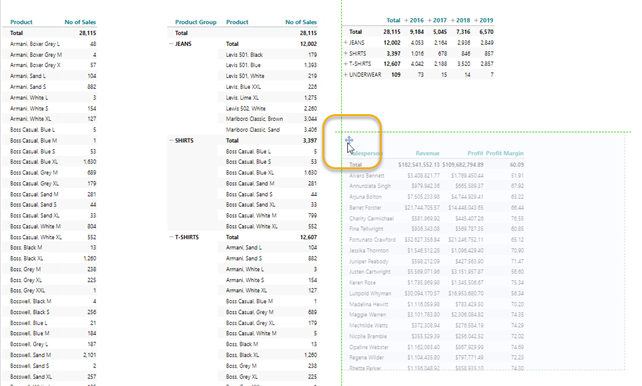Image resolution: width=642 pixels, height=386 pixels.
Task: Select the Bosswell, Black S row
Action: point(50,312)
